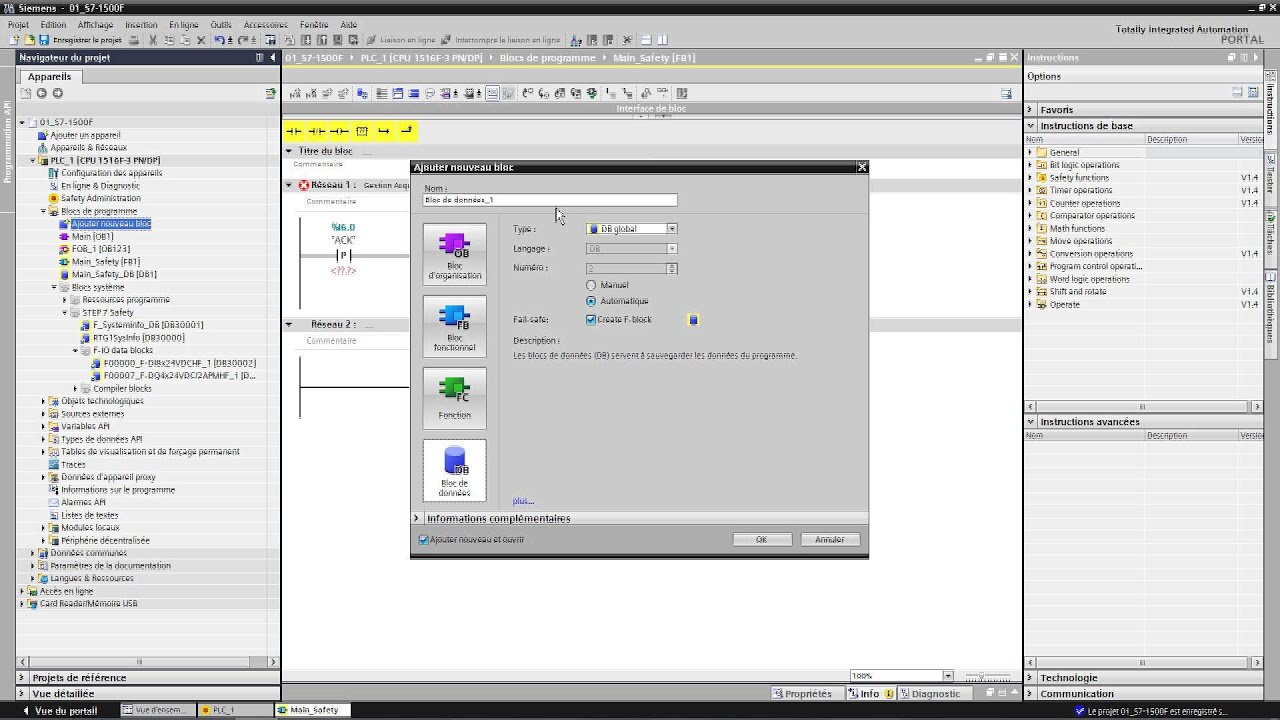Insert an open branch from favorites

click(384, 131)
